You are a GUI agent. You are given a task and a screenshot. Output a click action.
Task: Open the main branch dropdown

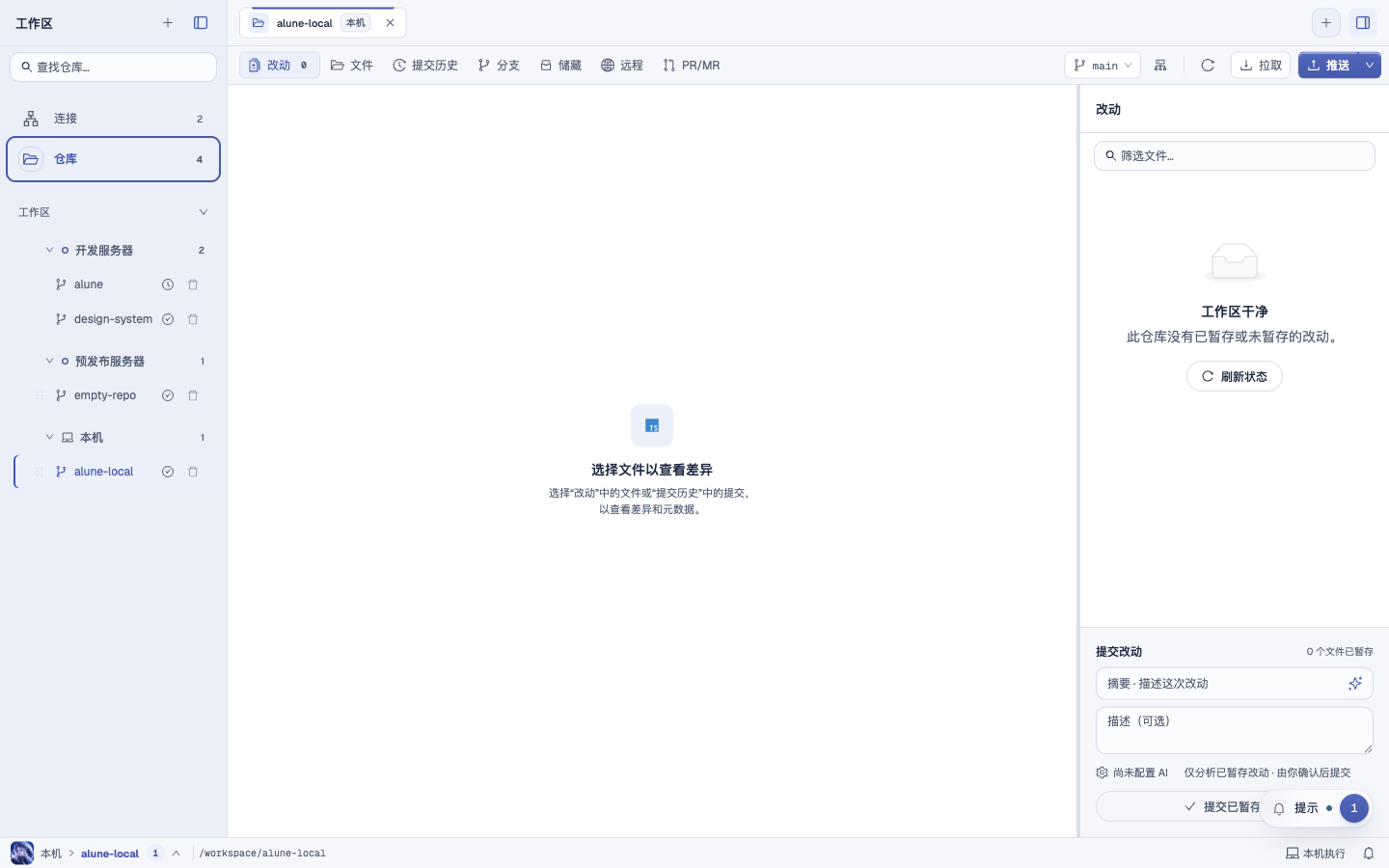point(1103,66)
